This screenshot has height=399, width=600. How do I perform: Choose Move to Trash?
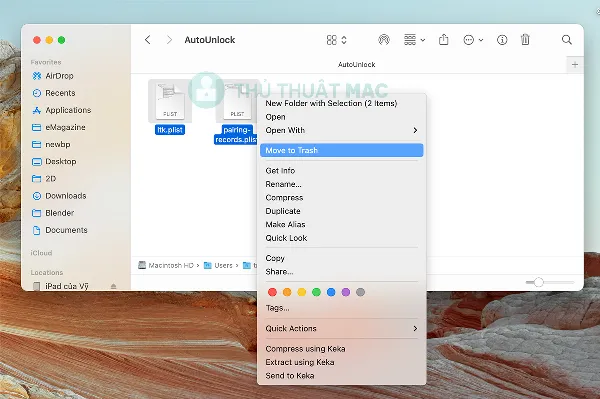click(x=341, y=150)
